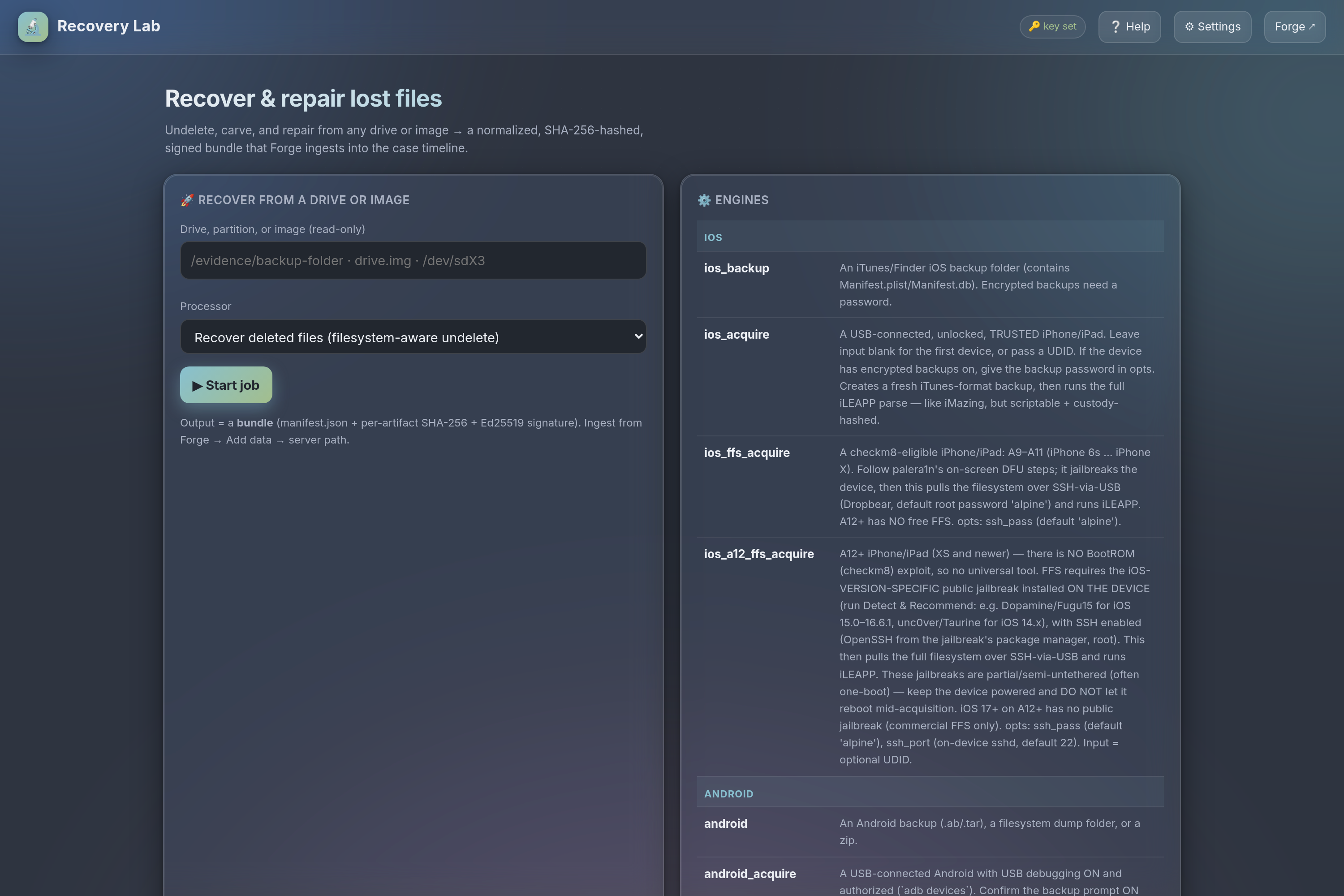Click the rocket icon in Recover heading

tap(187, 200)
